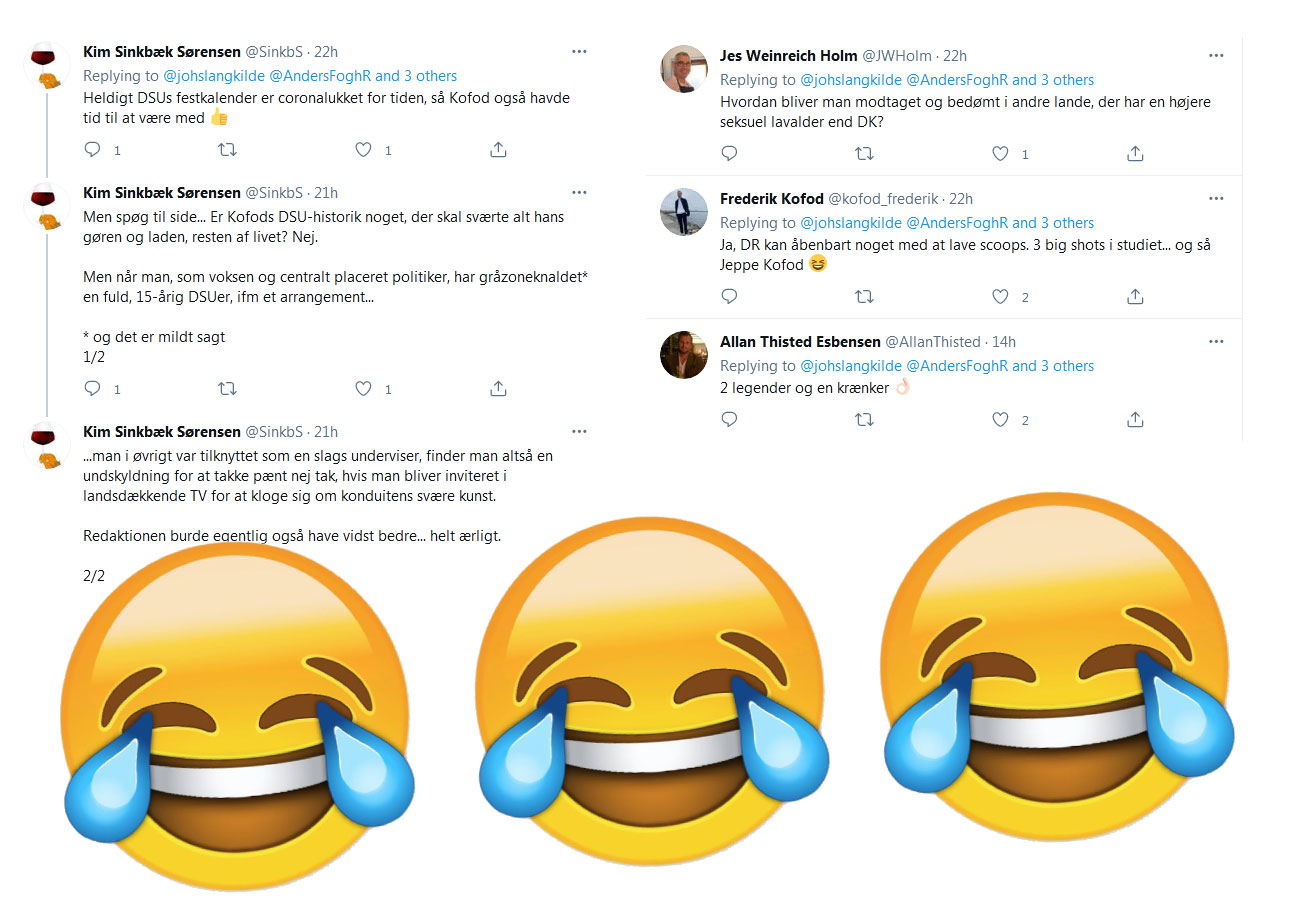Like Jes Weinreich Holm's tweet
The height and width of the screenshot is (910, 1300).
[1000, 154]
